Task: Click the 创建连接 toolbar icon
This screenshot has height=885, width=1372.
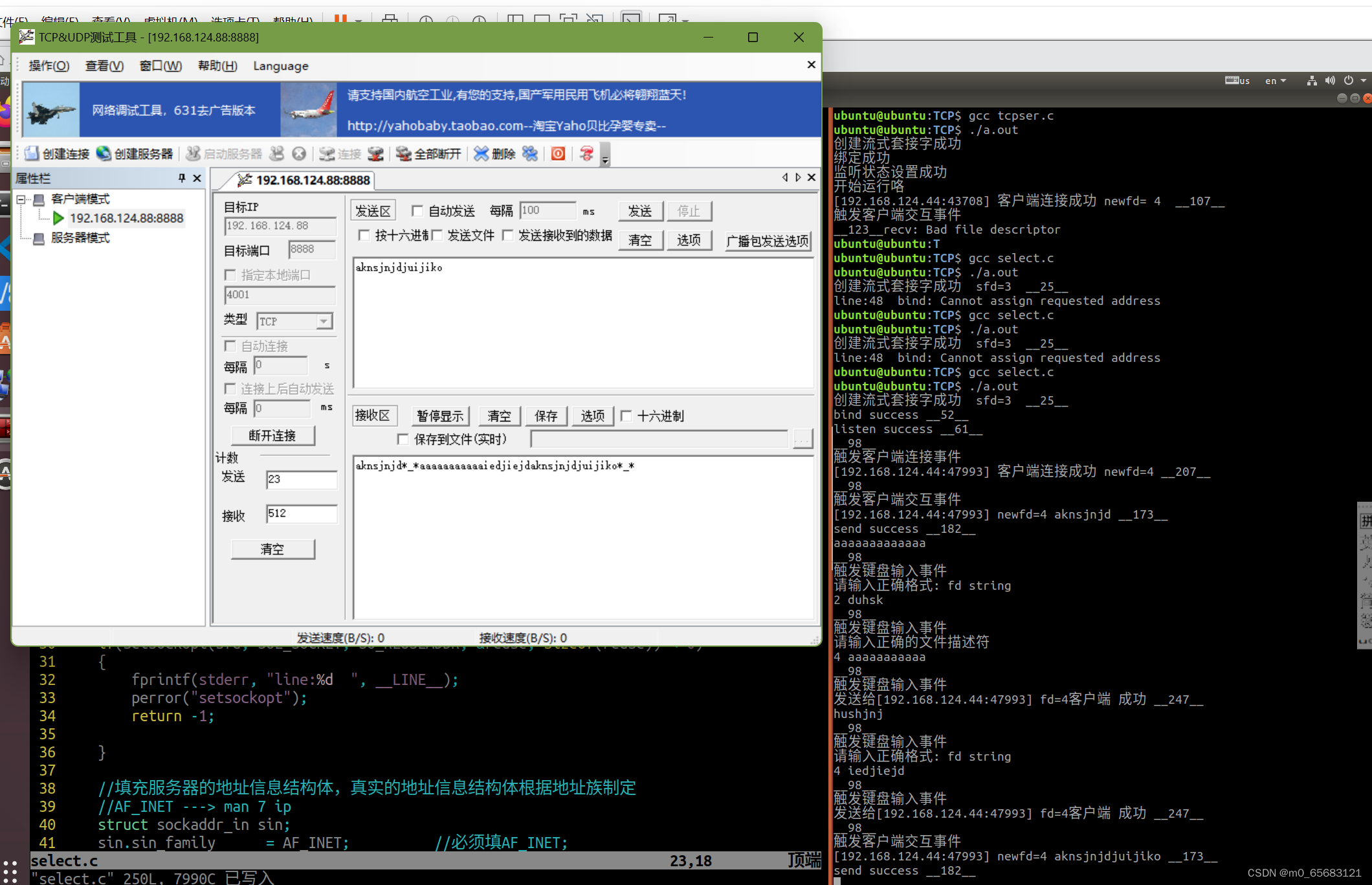Action: coord(58,153)
